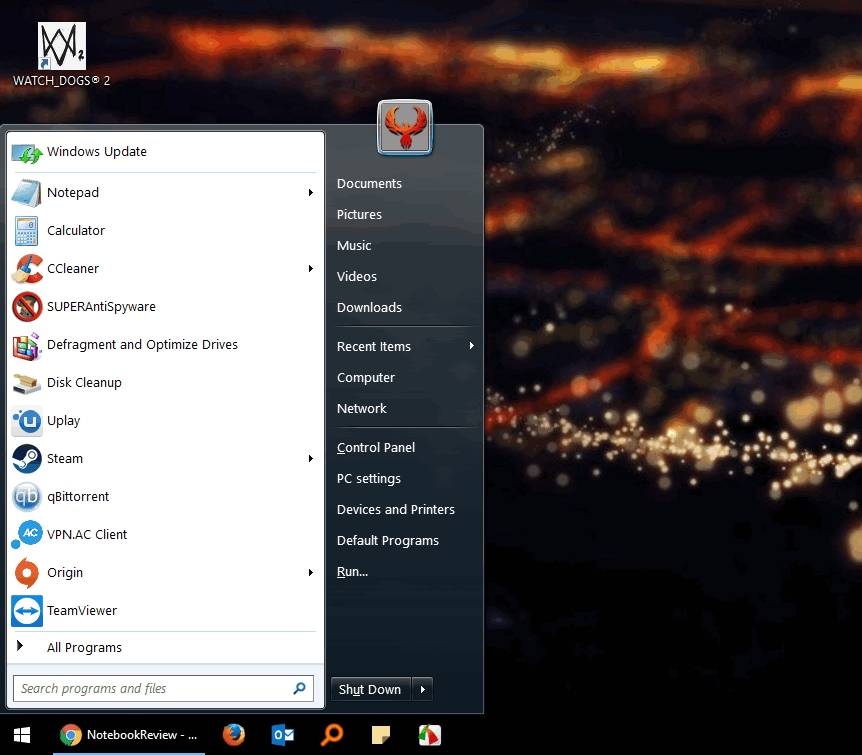862x755 pixels.
Task: Click the Defragment and Optimize Drives label
Action: [x=142, y=345]
